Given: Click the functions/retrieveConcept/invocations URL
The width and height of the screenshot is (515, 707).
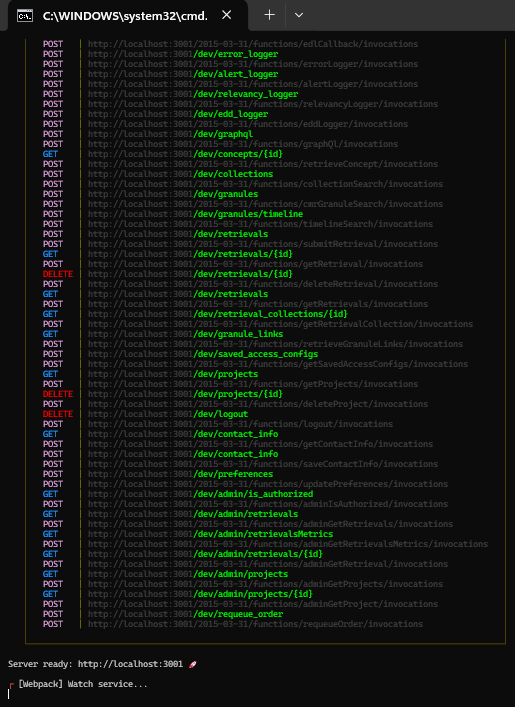Looking at the screenshot, I should tap(263, 164).
